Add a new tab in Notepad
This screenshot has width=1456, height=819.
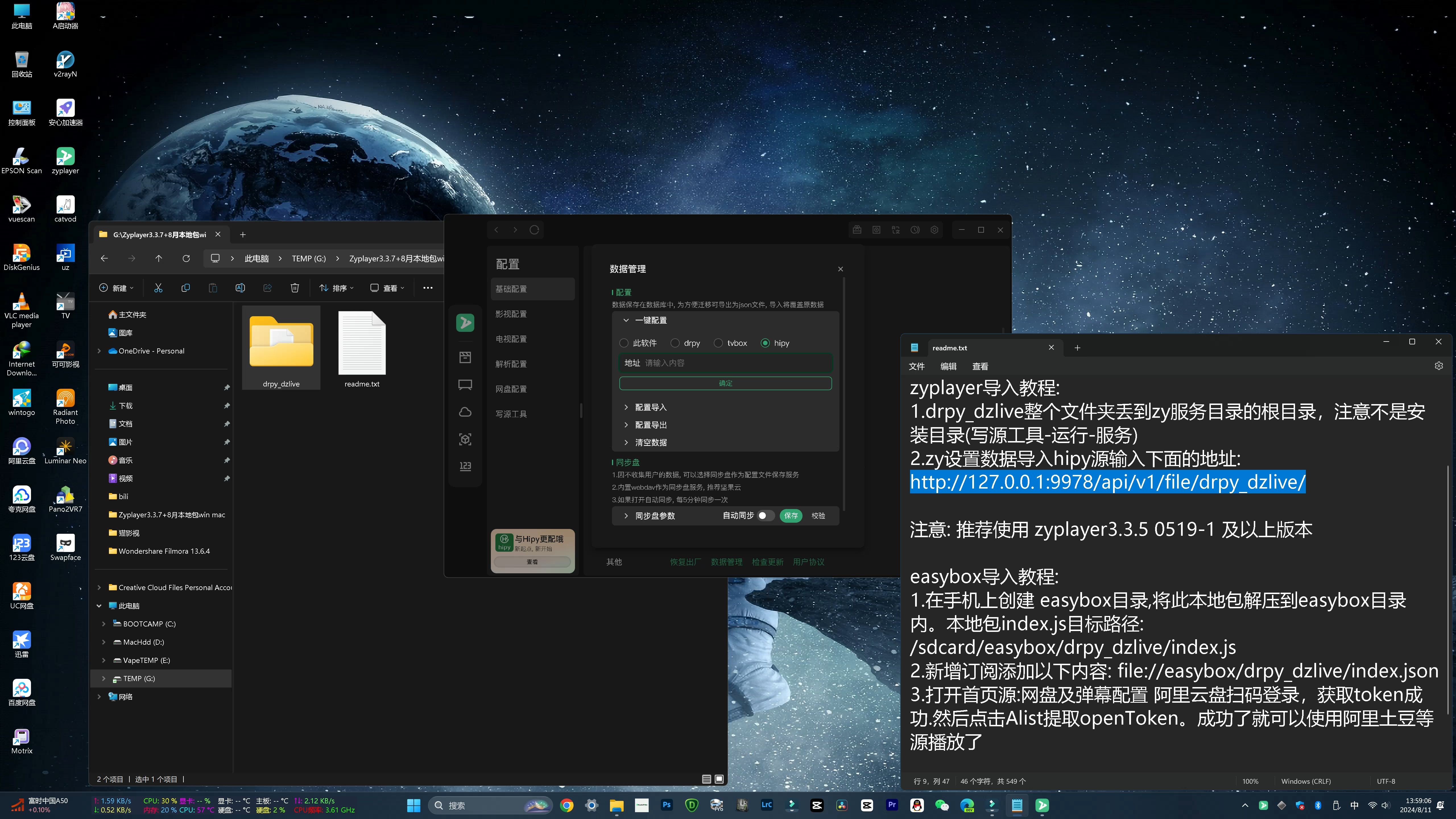click(x=1077, y=348)
